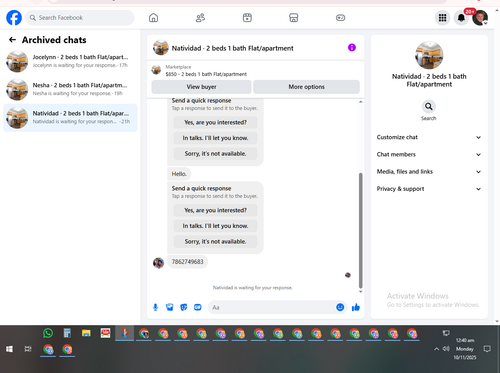Viewport: 500px width, 373px height.
Task: Click Natividad's avatar beside phone number message
Action: click(x=158, y=263)
